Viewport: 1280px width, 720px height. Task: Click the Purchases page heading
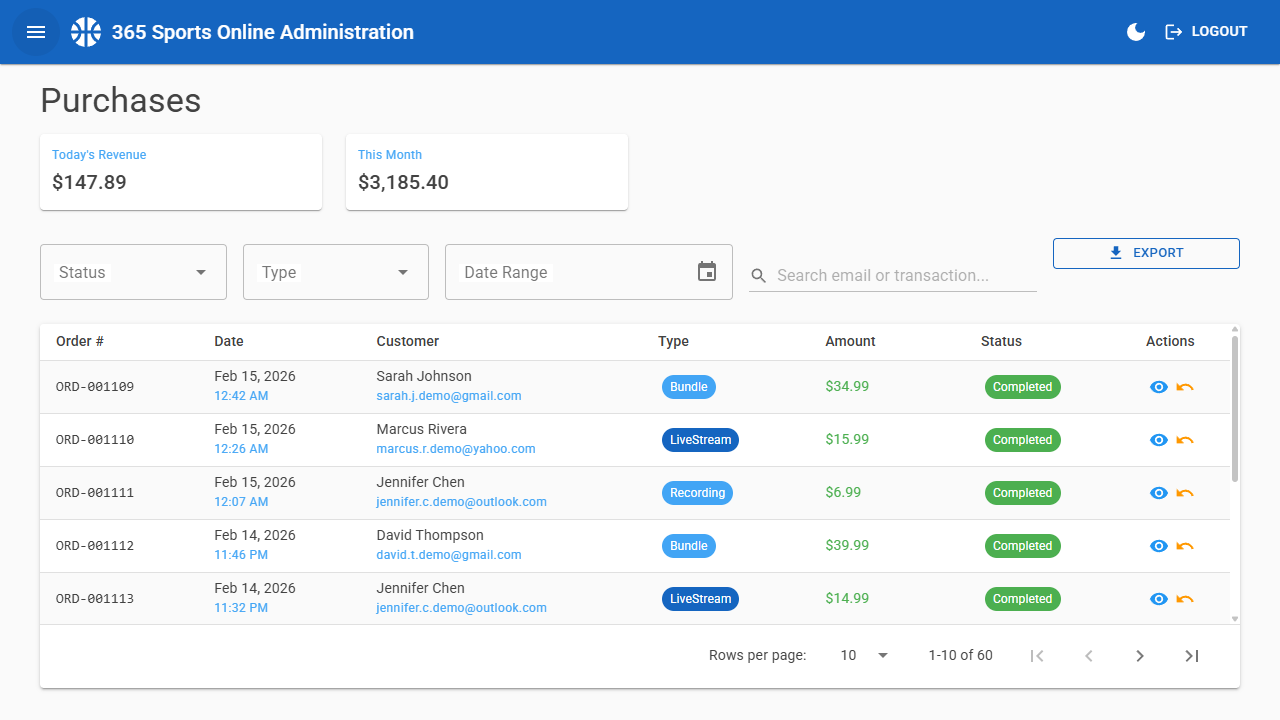pyautogui.click(x=121, y=100)
